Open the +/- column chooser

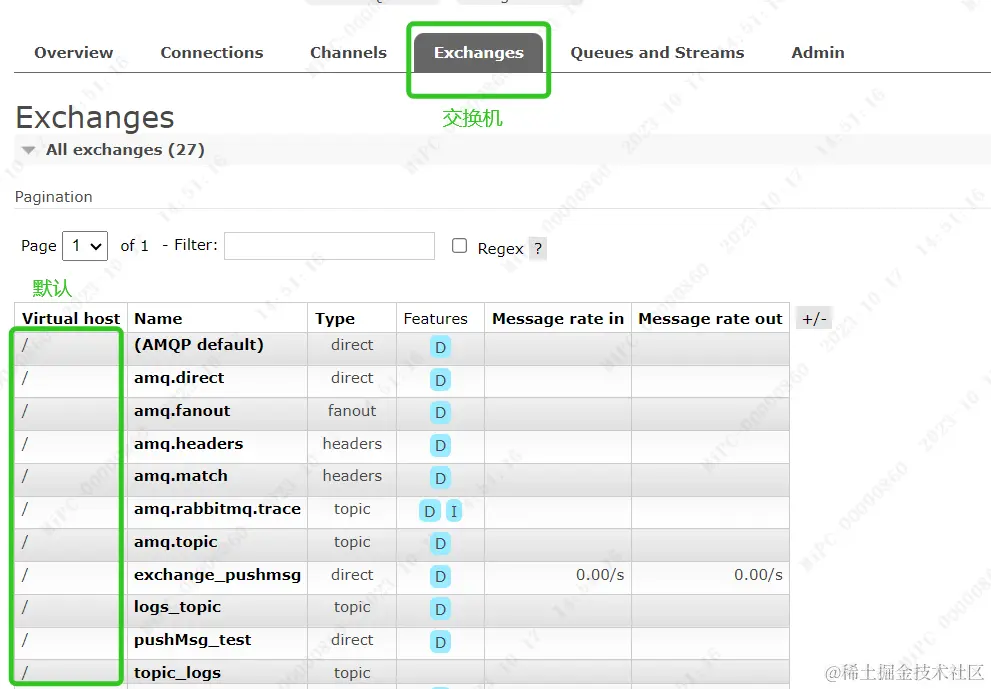(815, 319)
